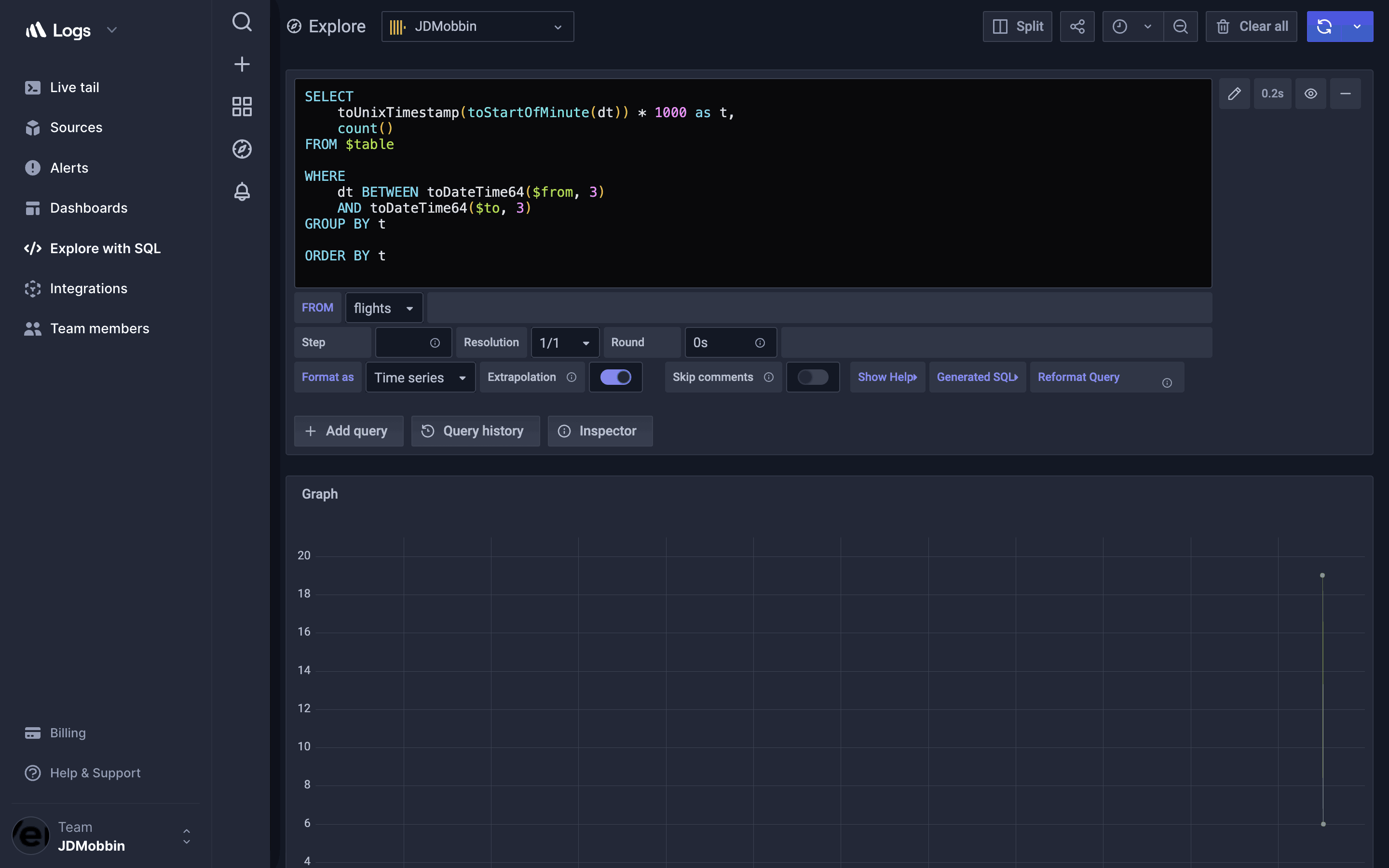Open the JDMobbin data source dropdown
1389x868 pixels.
(x=477, y=27)
